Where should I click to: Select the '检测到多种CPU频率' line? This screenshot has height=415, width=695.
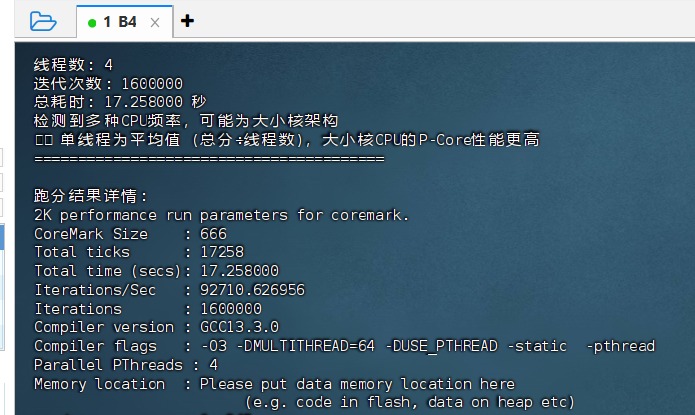tap(186, 121)
